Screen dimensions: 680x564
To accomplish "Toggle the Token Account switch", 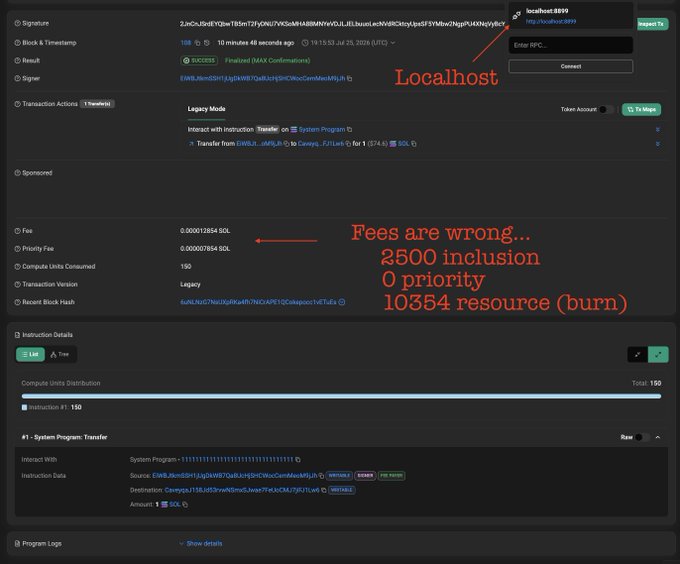I will pyautogui.click(x=606, y=110).
